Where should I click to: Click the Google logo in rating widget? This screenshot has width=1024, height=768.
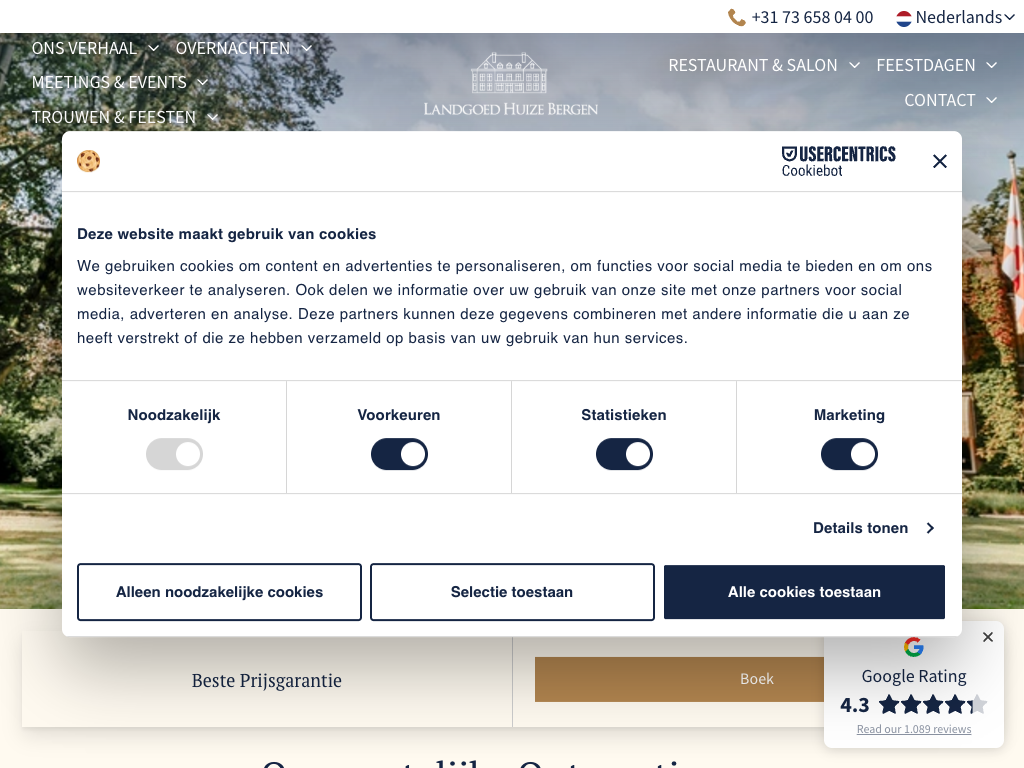[913, 647]
